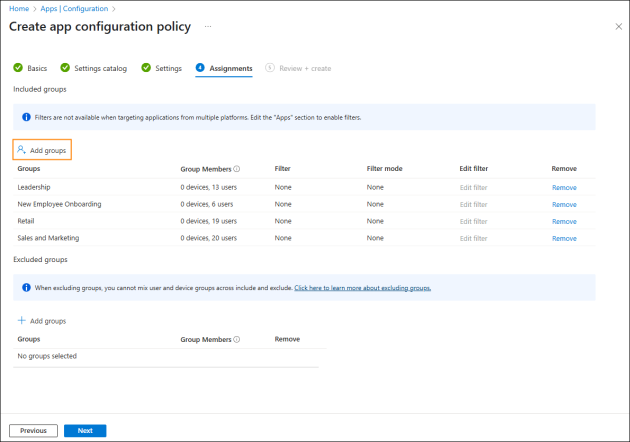Click the green checkmark icon beside the Settings step

[146, 68]
